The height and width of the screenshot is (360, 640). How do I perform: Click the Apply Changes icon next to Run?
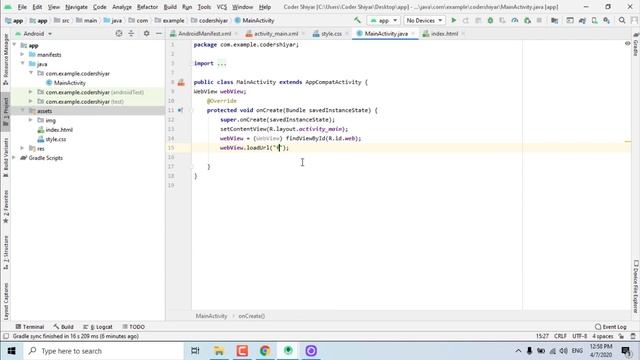tap(466, 20)
